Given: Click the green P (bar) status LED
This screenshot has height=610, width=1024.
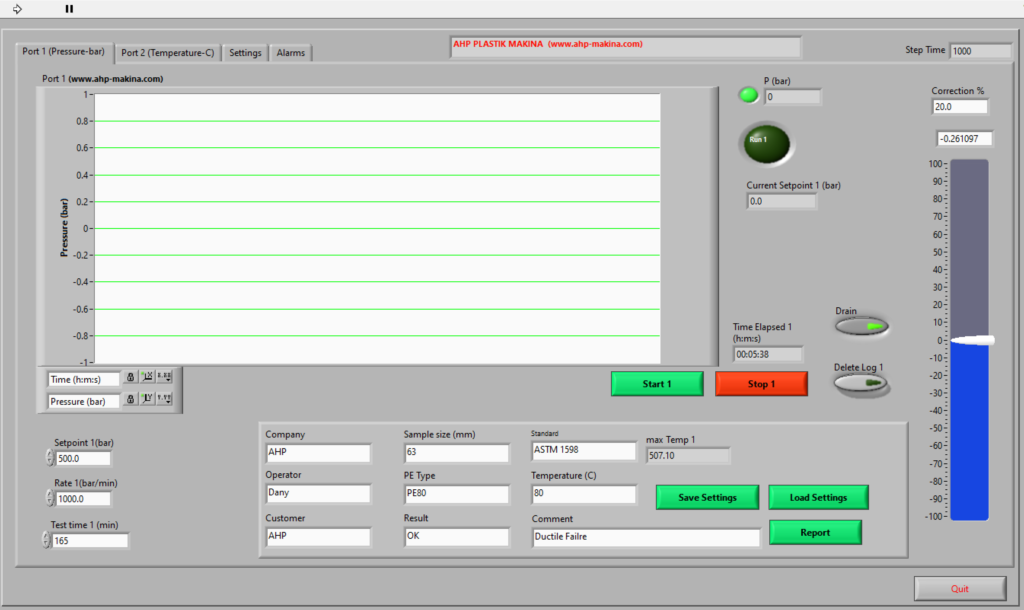Looking at the screenshot, I should click(x=748, y=95).
